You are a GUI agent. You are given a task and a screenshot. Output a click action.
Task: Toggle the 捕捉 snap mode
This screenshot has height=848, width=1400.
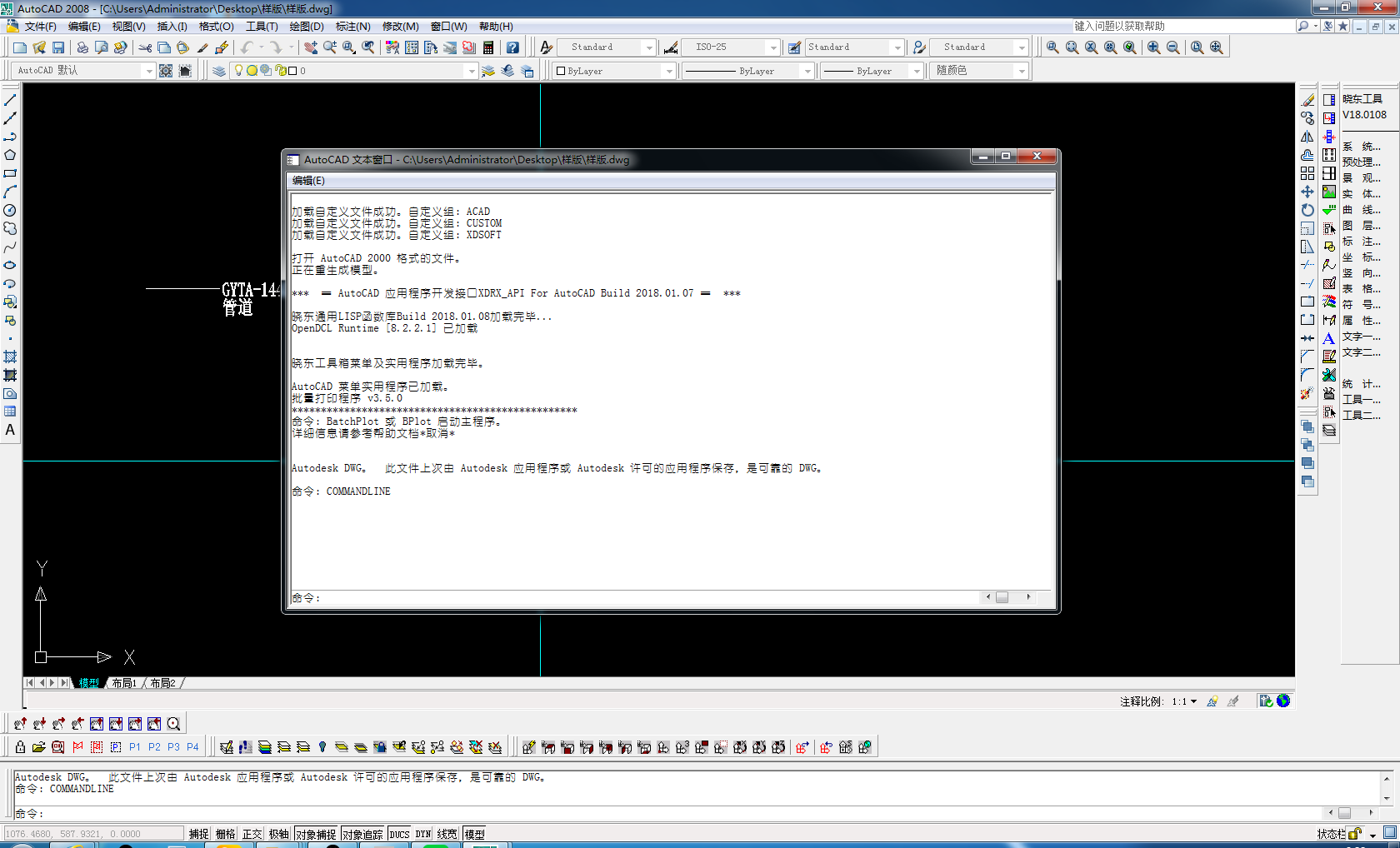click(199, 834)
